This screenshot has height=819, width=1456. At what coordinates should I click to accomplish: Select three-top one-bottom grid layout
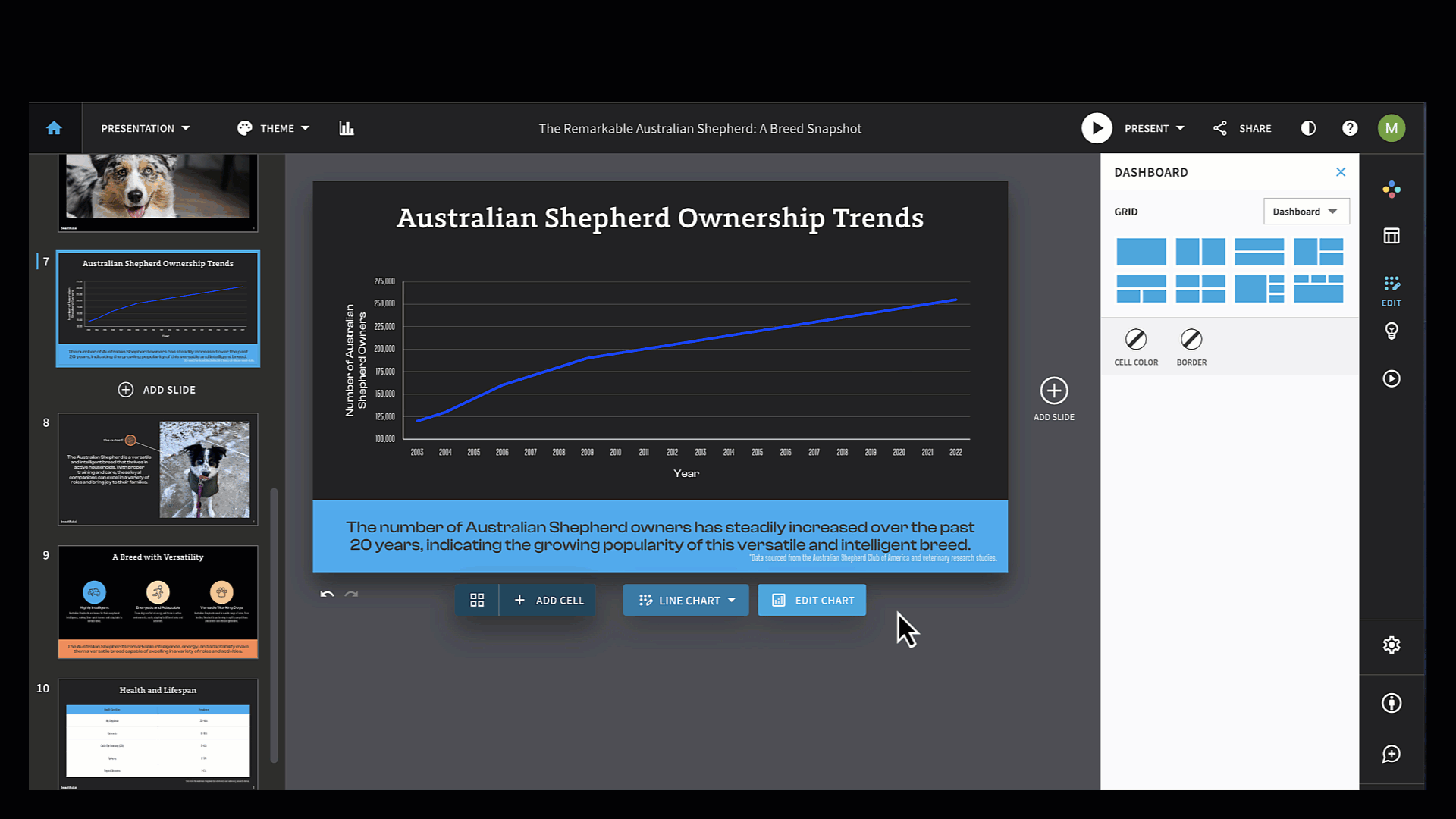click(x=1318, y=289)
